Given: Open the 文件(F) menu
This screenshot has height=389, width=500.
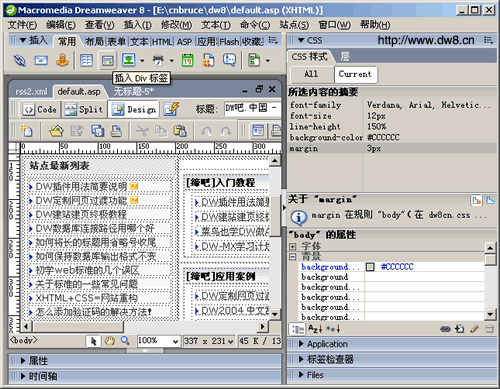Looking at the screenshot, I should [x=22, y=25].
